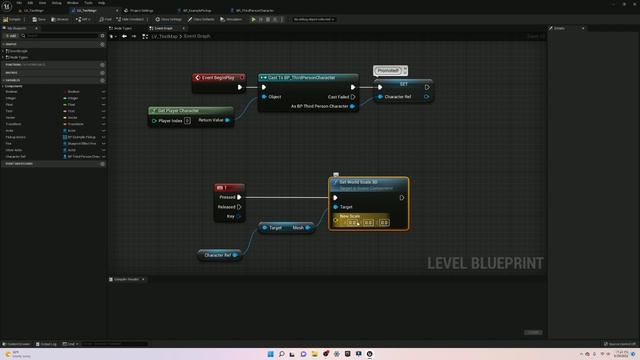Image resolution: width=640 pixels, height=360 pixels.
Task: Add a new macro with the plus icon
Action: coord(102,73)
